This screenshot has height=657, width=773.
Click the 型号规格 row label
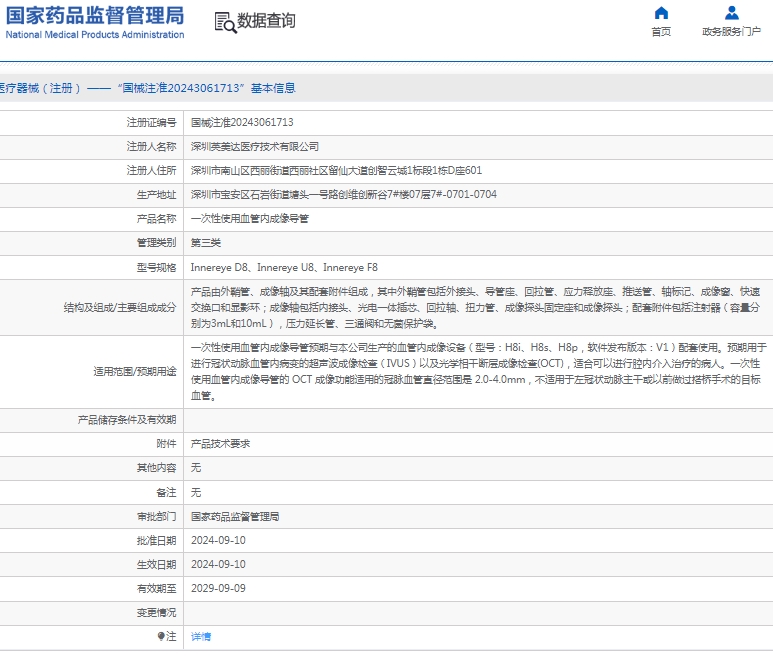coord(156,268)
